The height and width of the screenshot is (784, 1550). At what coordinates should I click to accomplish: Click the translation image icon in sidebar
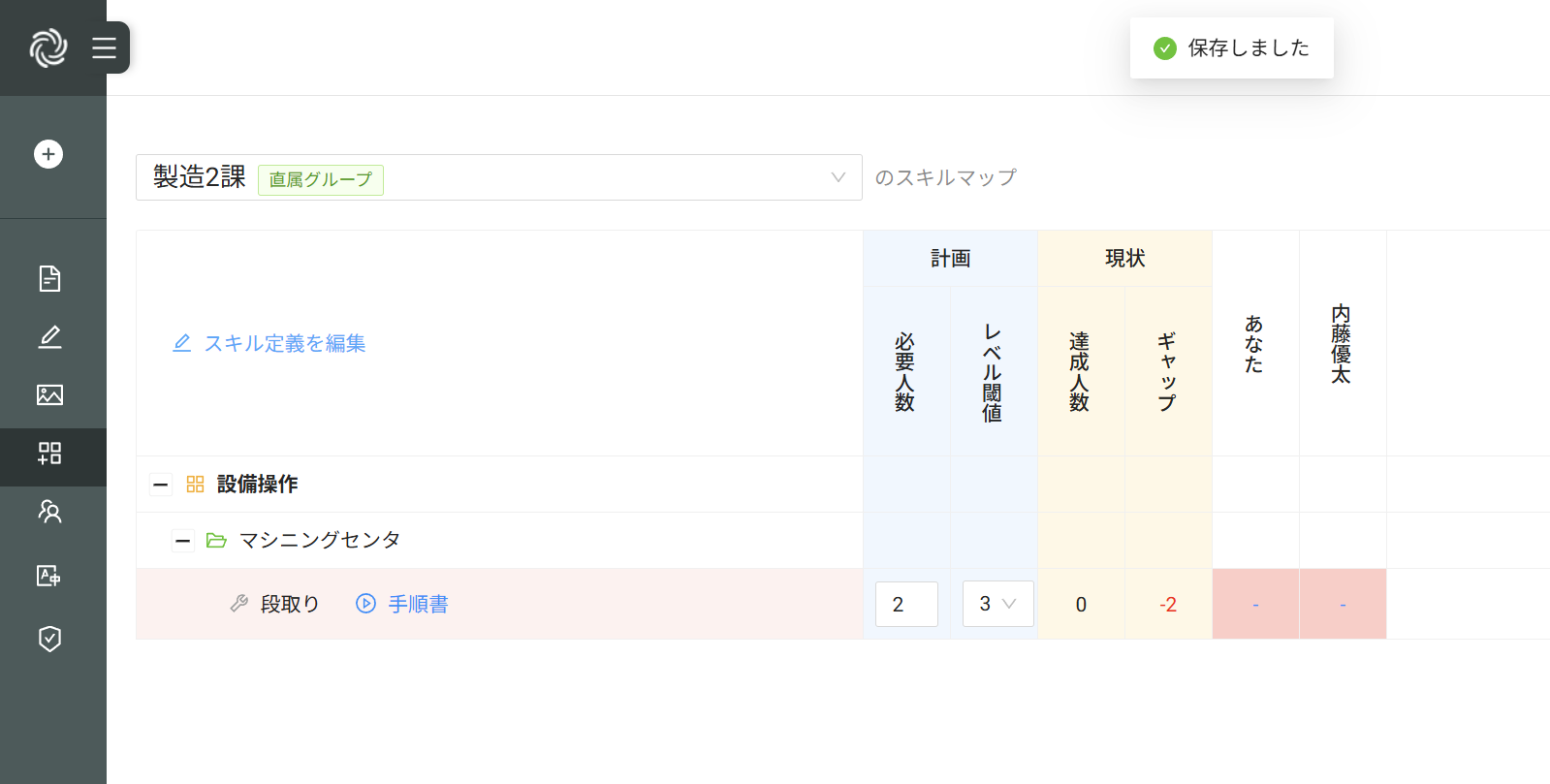pos(49,576)
